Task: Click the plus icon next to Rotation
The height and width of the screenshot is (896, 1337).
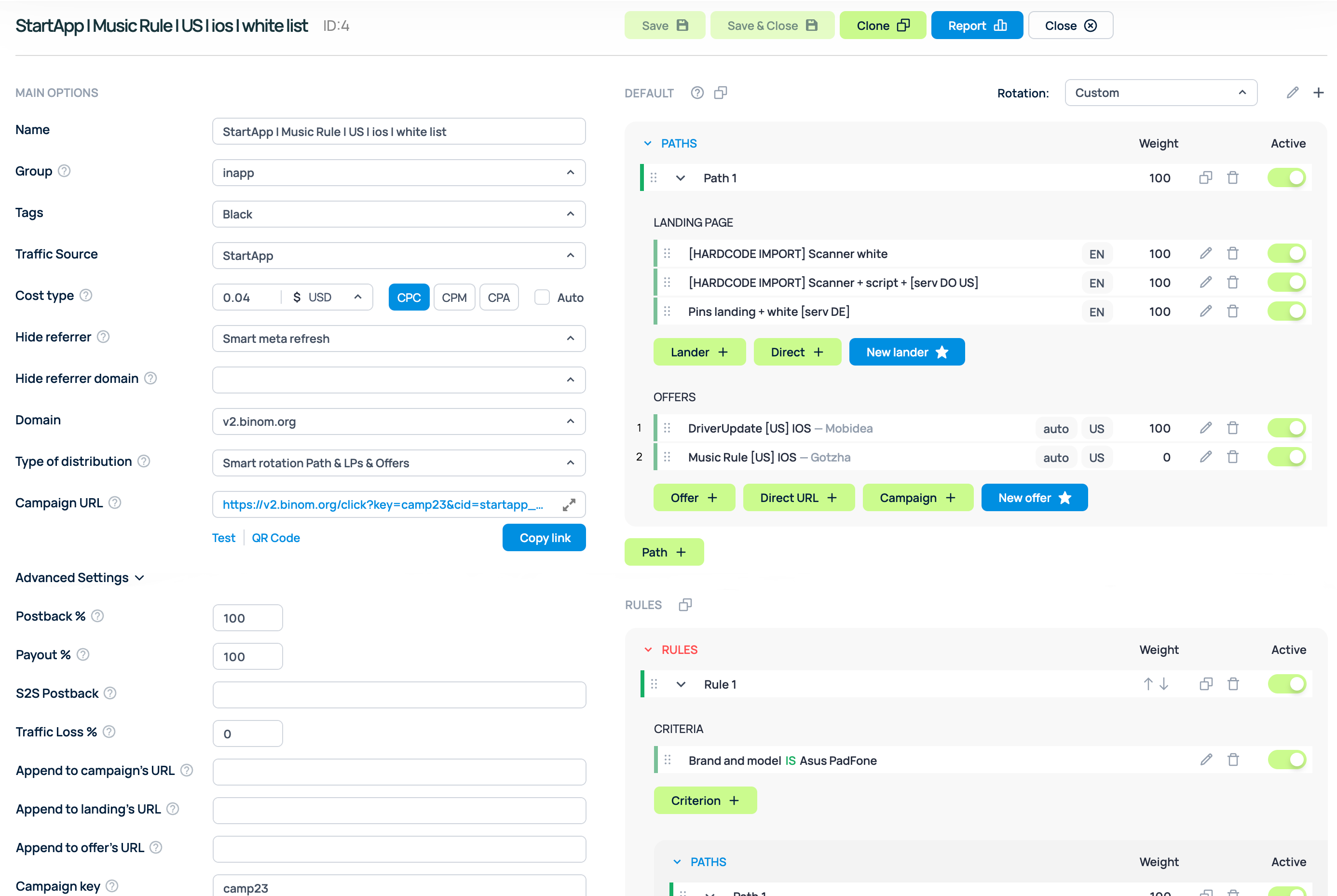Action: pyautogui.click(x=1318, y=93)
